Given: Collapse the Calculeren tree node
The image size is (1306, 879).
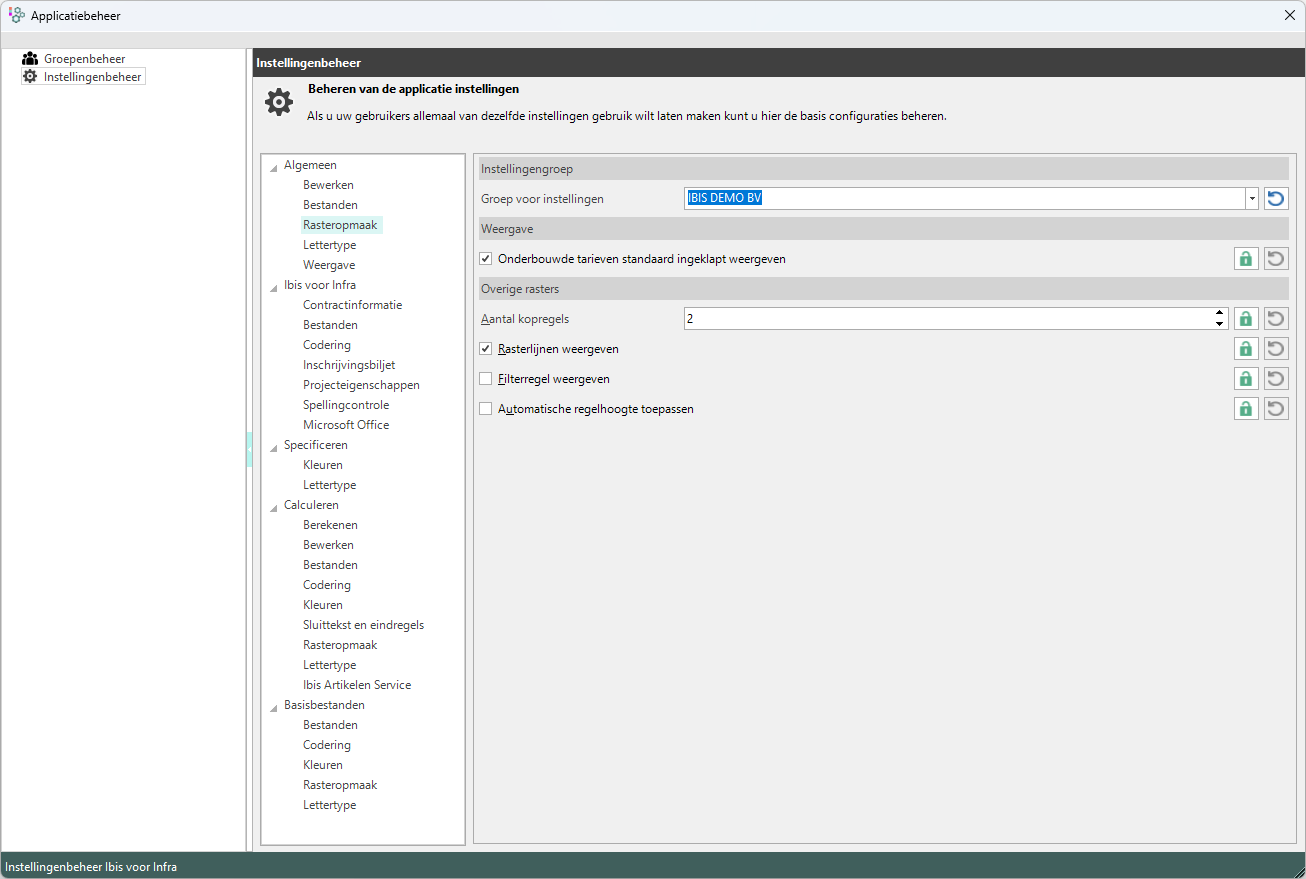Looking at the screenshot, I should (x=274, y=506).
